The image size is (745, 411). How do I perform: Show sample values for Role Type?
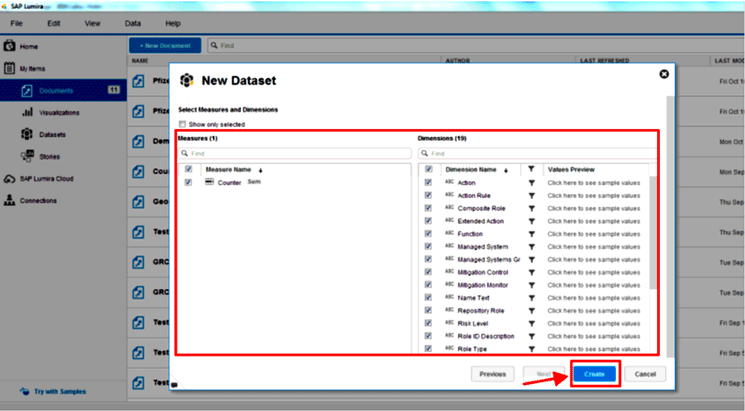(x=593, y=349)
